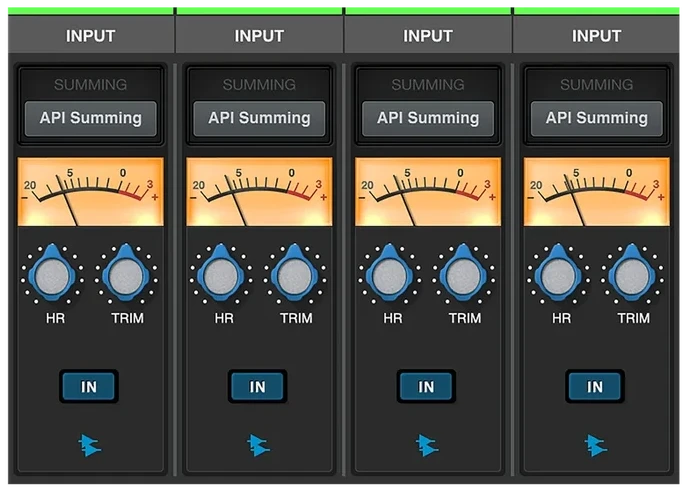
Task: Select the third INPUT header
Action: tap(428, 36)
